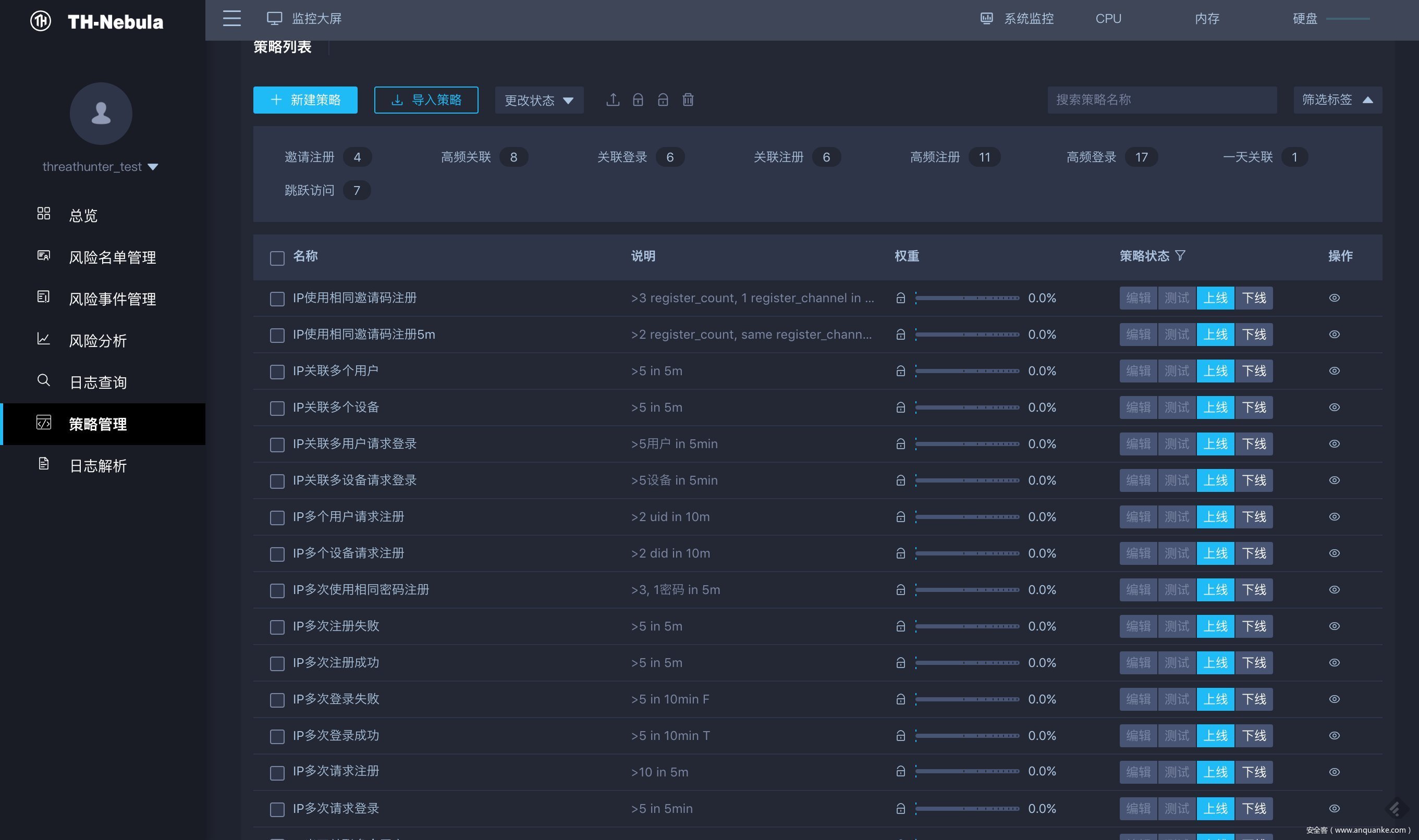Click the weight slider of IP多次登录成功 row
This screenshot has width=1419, height=840.
pyautogui.click(x=967, y=736)
